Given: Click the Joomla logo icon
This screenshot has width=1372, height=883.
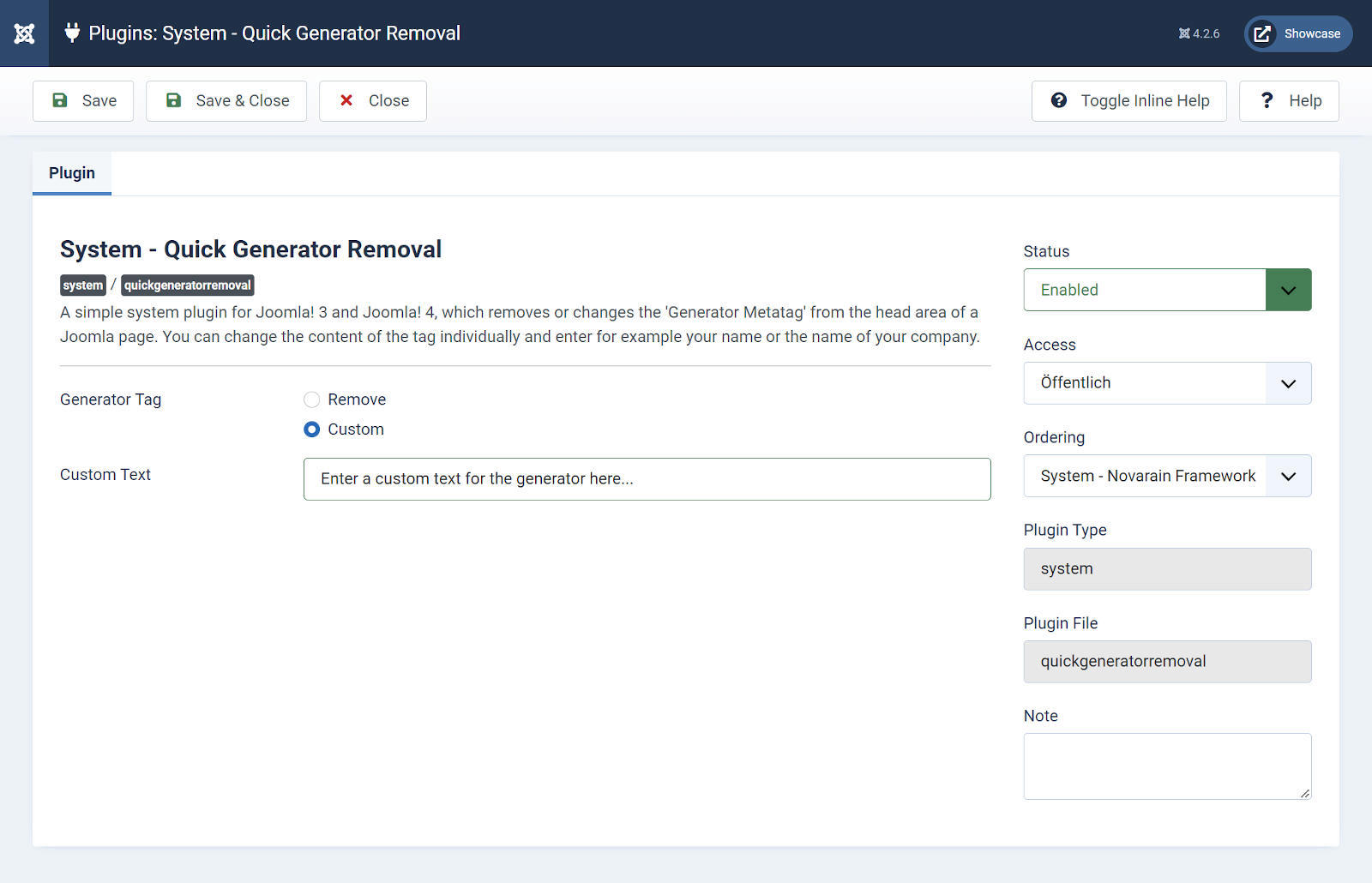Looking at the screenshot, I should pyautogui.click(x=24, y=33).
